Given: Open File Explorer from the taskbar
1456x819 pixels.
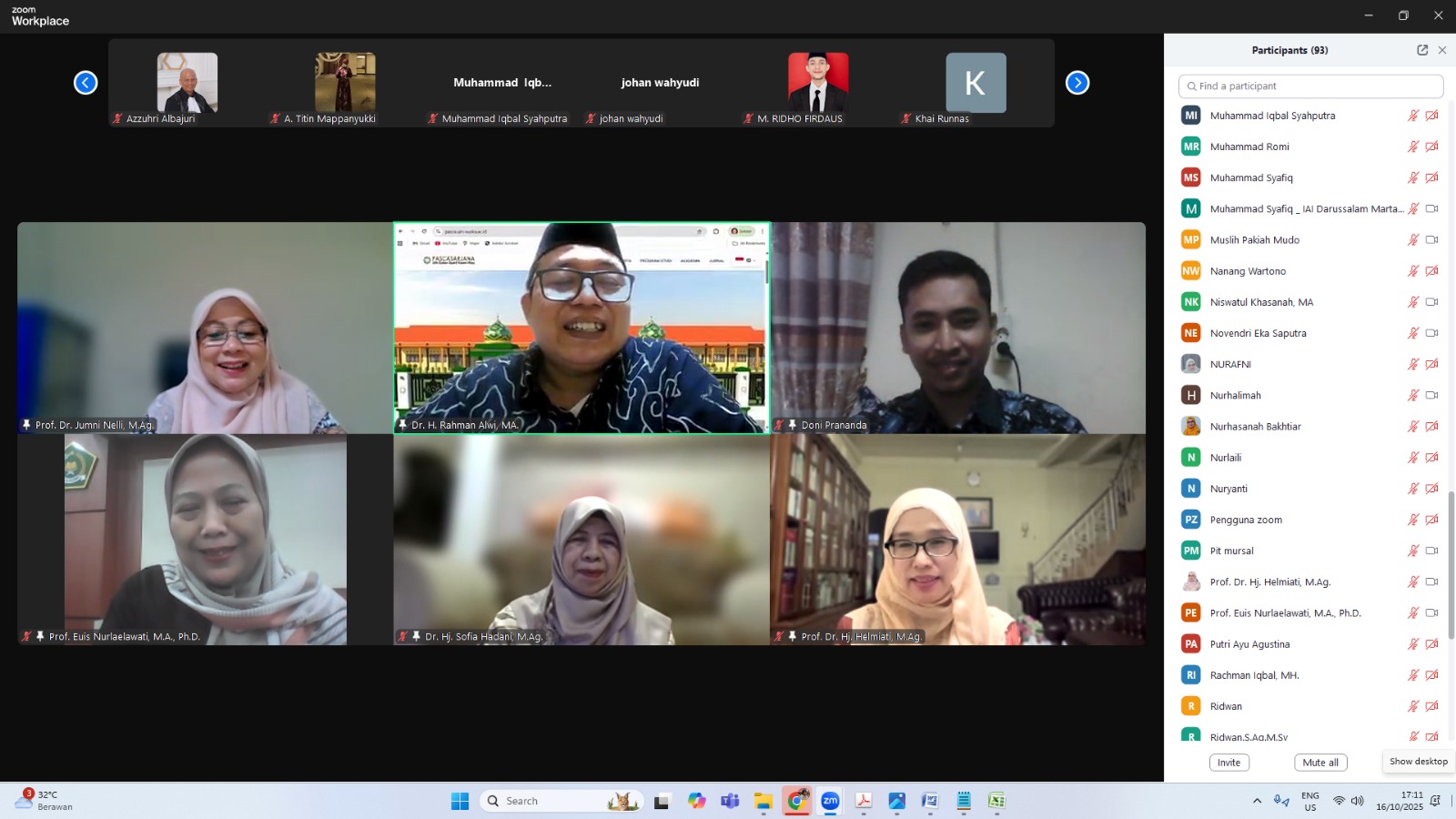Looking at the screenshot, I should 763,801.
